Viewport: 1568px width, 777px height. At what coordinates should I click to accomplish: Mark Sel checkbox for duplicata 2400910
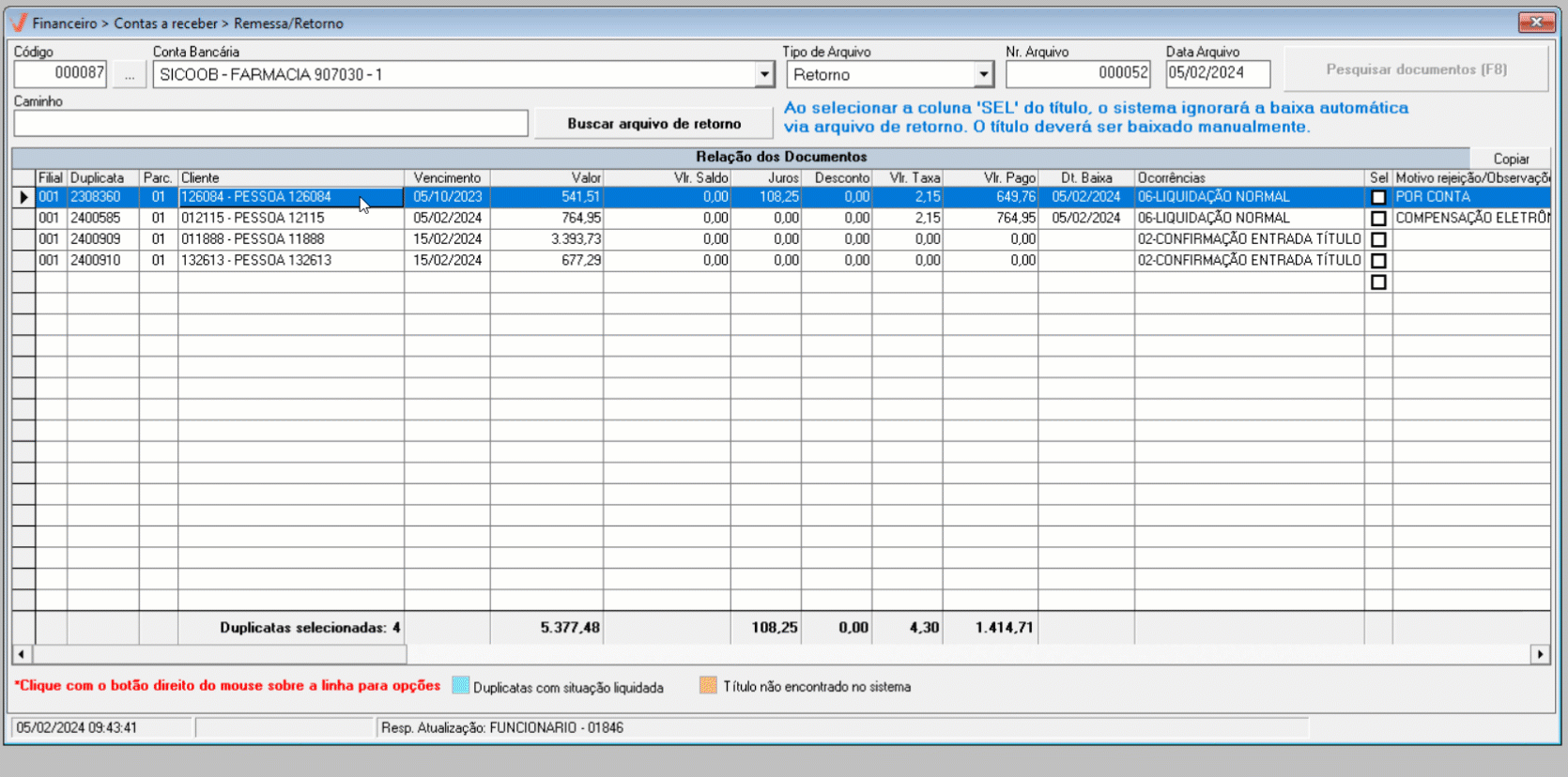point(1377,261)
